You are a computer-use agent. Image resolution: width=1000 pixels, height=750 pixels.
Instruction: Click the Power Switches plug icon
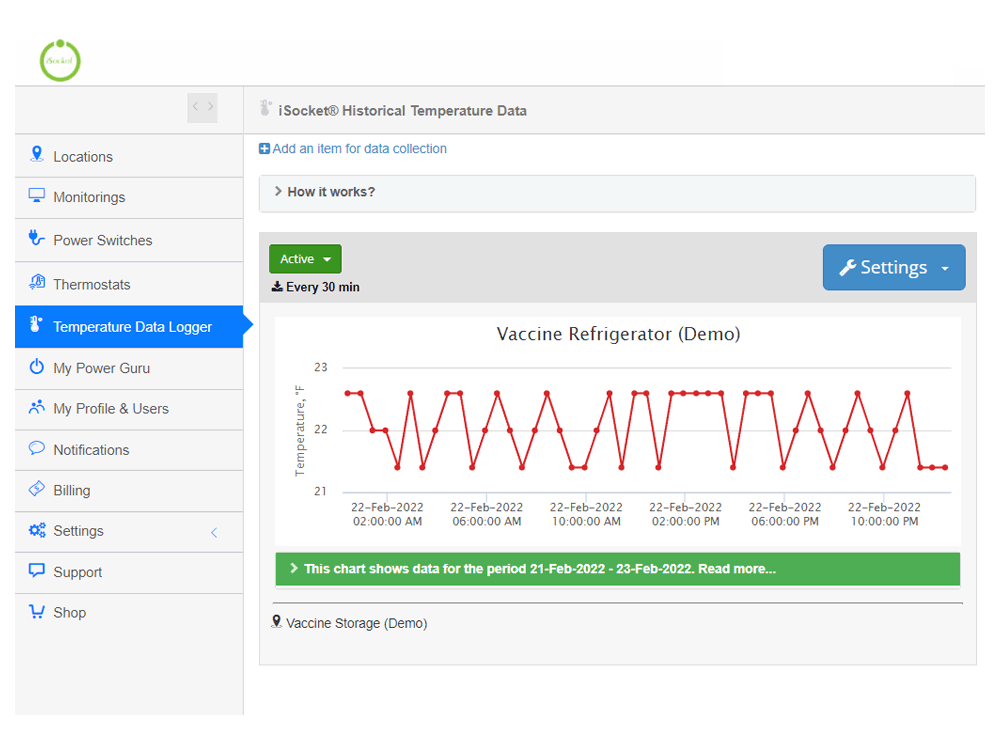(37, 239)
